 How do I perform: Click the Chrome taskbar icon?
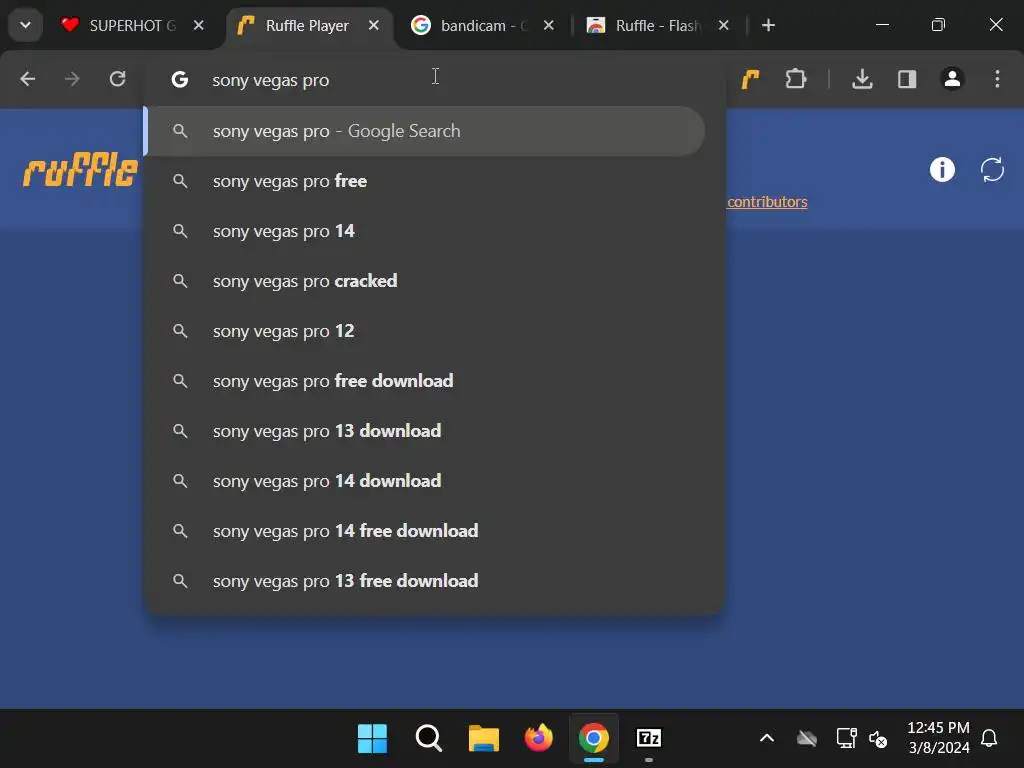click(x=594, y=738)
